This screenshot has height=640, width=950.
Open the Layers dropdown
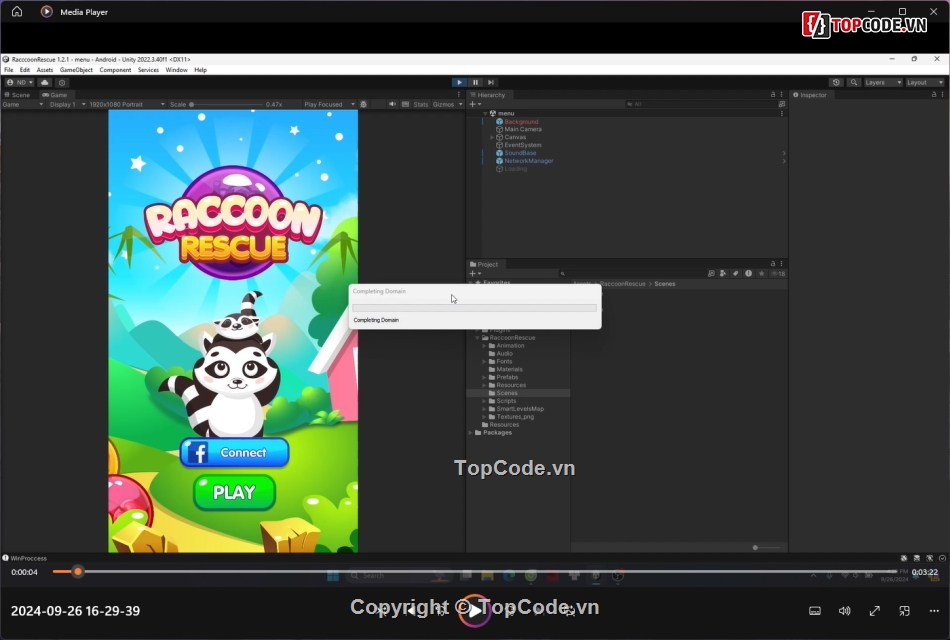point(883,82)
